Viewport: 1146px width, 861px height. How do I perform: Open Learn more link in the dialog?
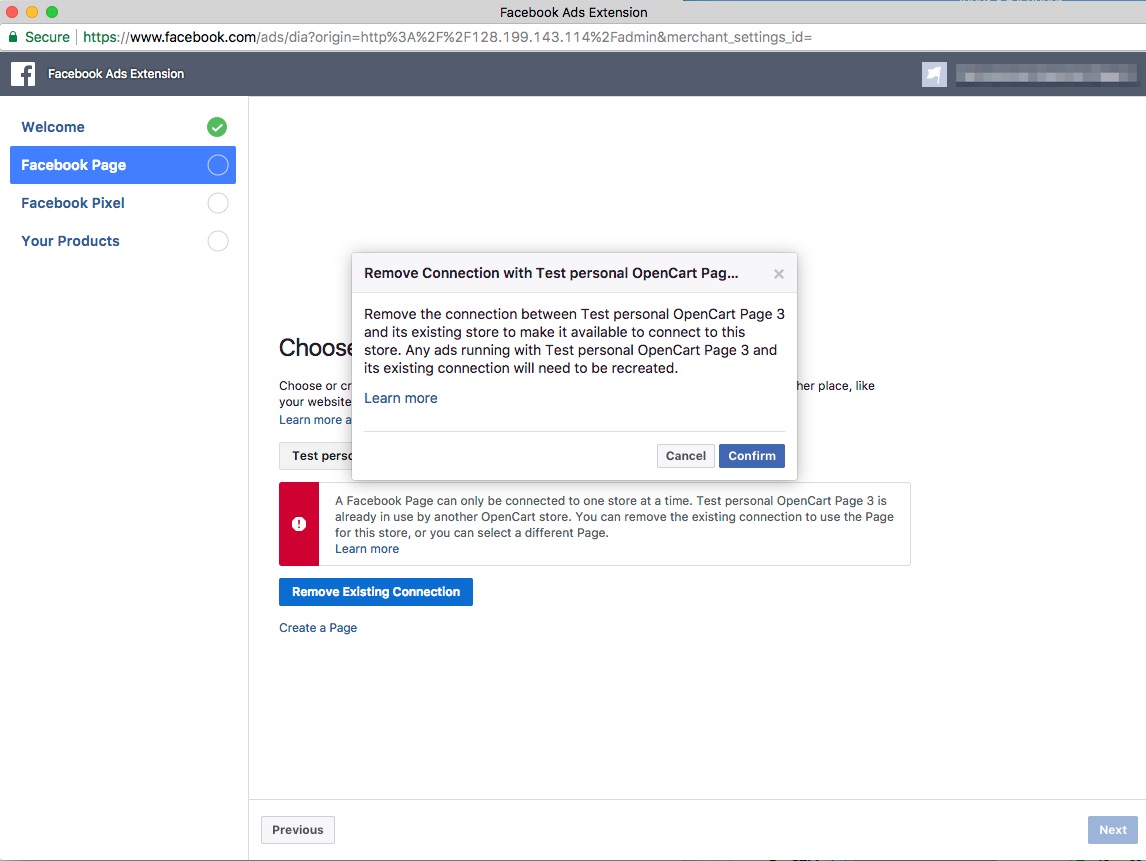tap(401, 398)
